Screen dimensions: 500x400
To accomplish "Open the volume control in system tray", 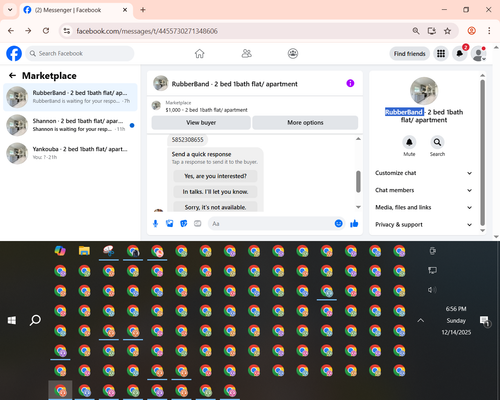I will pyautogui.click(x=432, y=290).
